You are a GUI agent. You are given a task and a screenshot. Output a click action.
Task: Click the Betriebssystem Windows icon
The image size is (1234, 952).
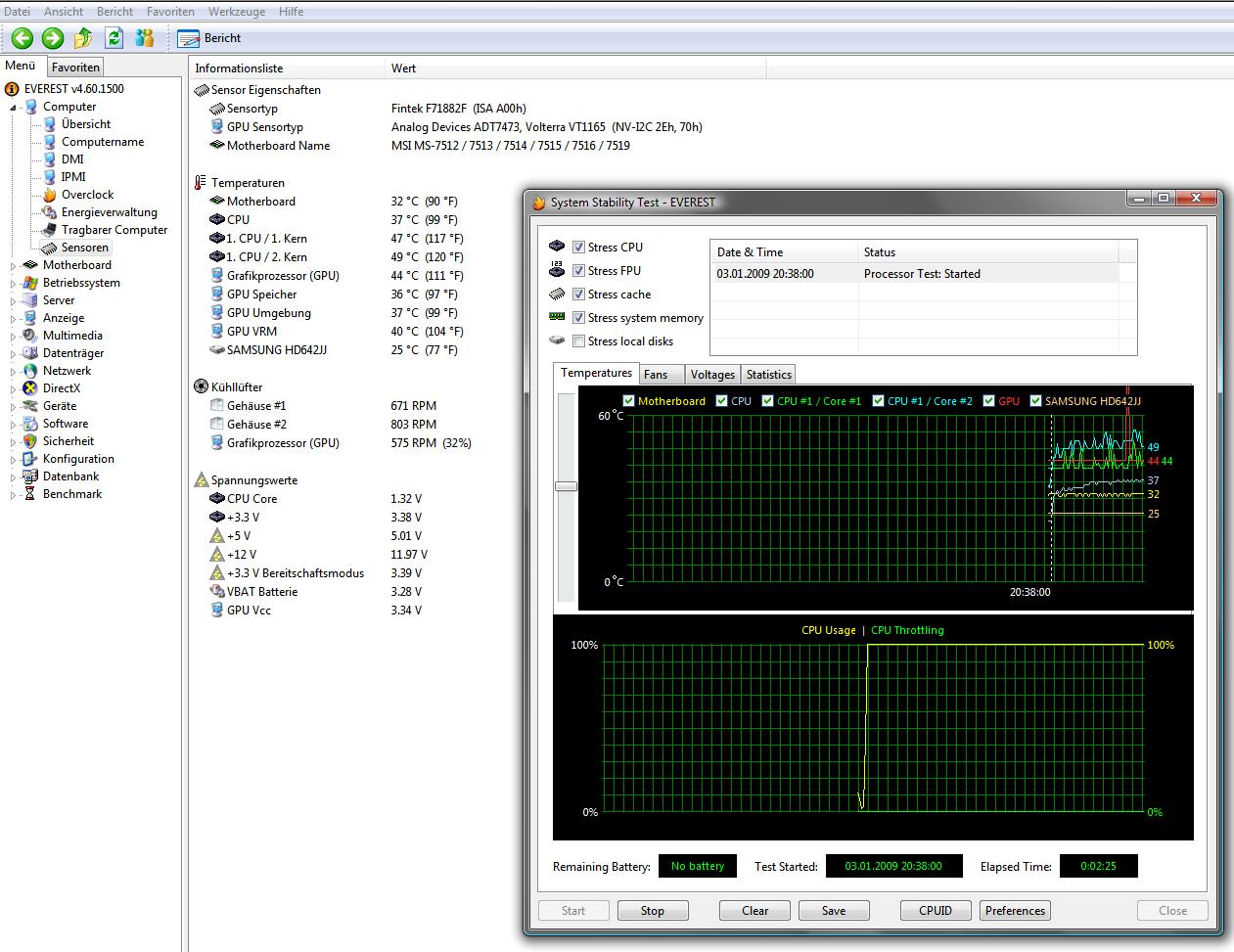(x=30, y=283)
